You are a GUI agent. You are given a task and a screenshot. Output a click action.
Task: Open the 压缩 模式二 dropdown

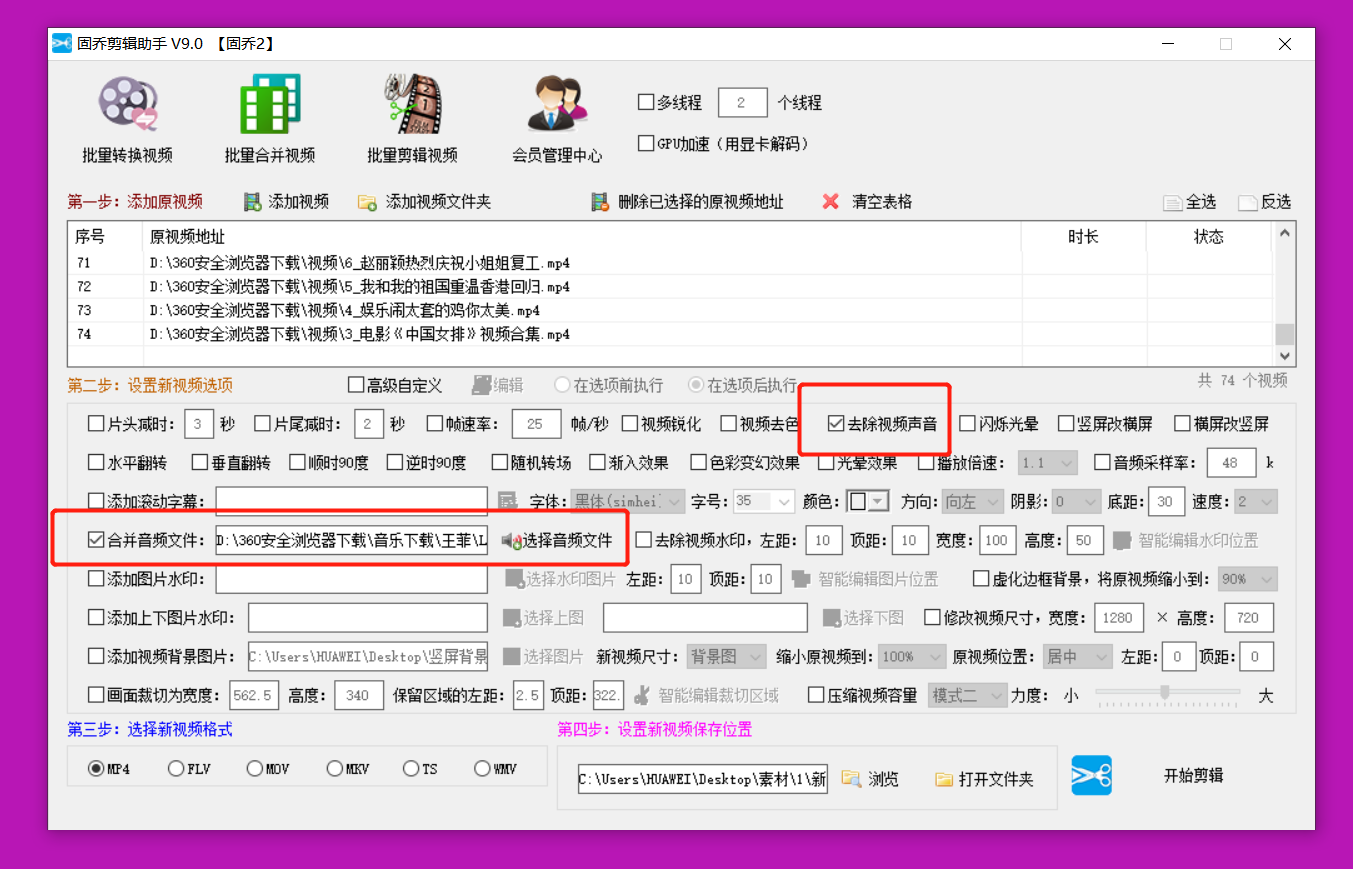pyautogui.click(x=967, y=694)
